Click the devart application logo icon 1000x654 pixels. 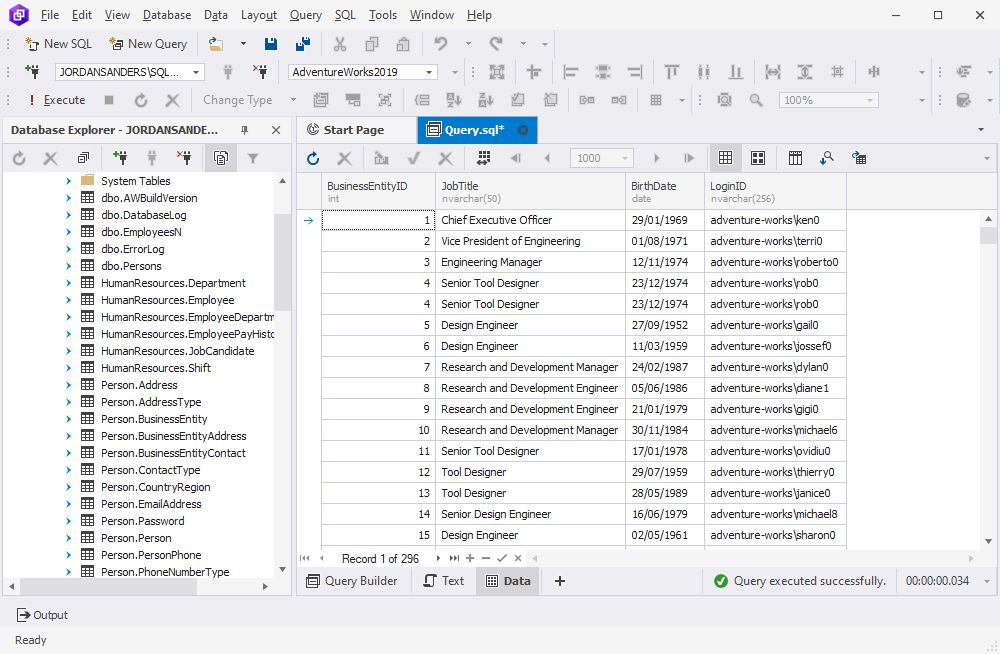tap(18, 15)
